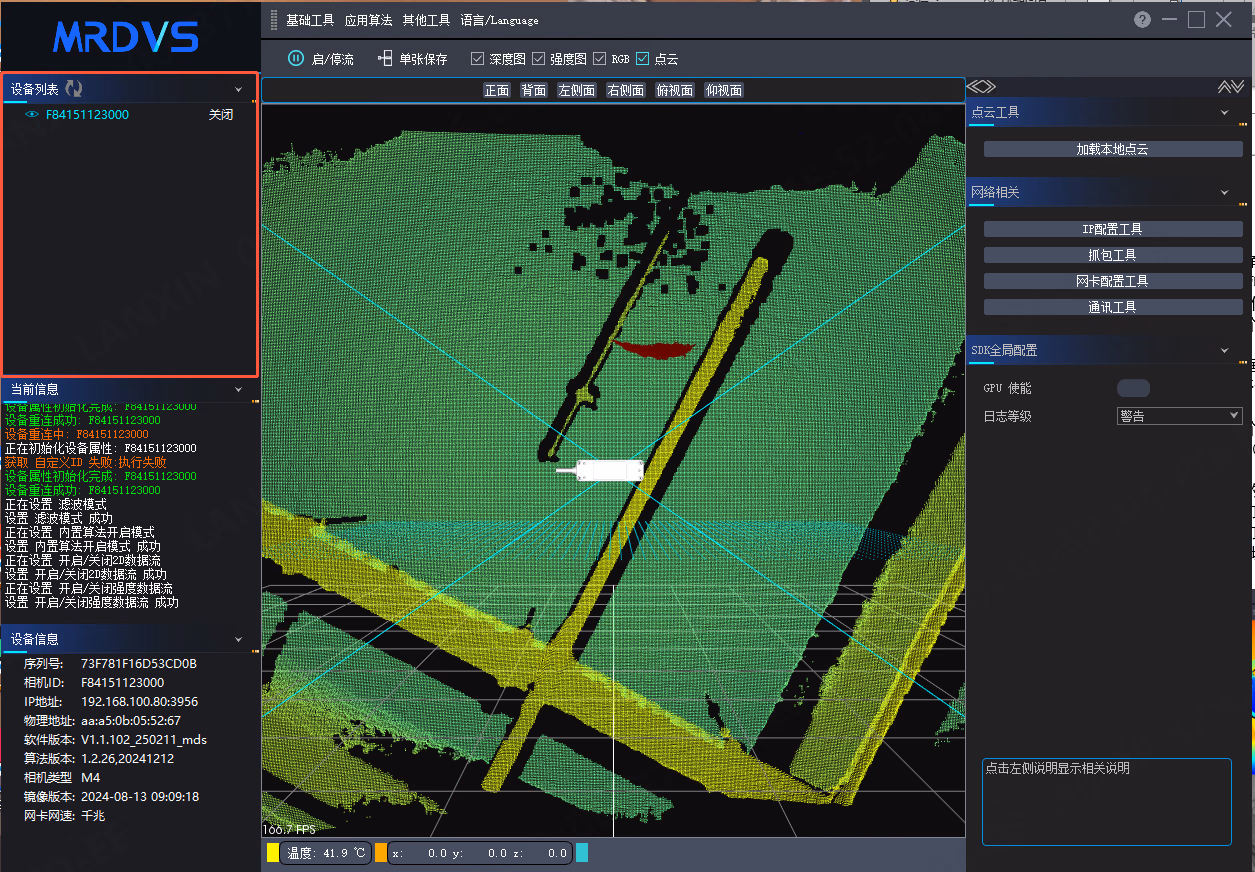1255x872 pixels.
Task: Click the single frame save icon
Action: [x=385, y=58]
